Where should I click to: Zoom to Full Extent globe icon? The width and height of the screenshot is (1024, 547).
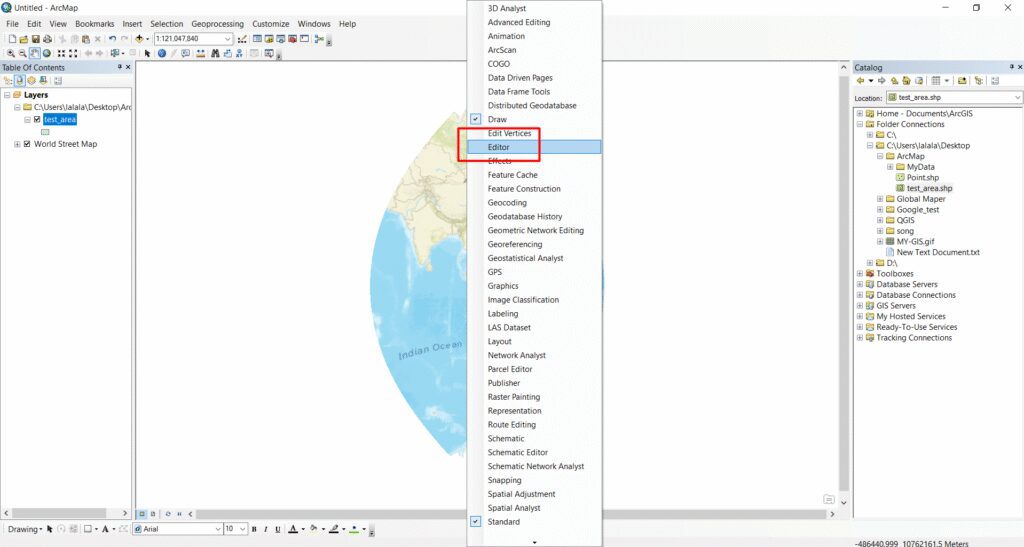pyautogui.click(x=46, y=54)
